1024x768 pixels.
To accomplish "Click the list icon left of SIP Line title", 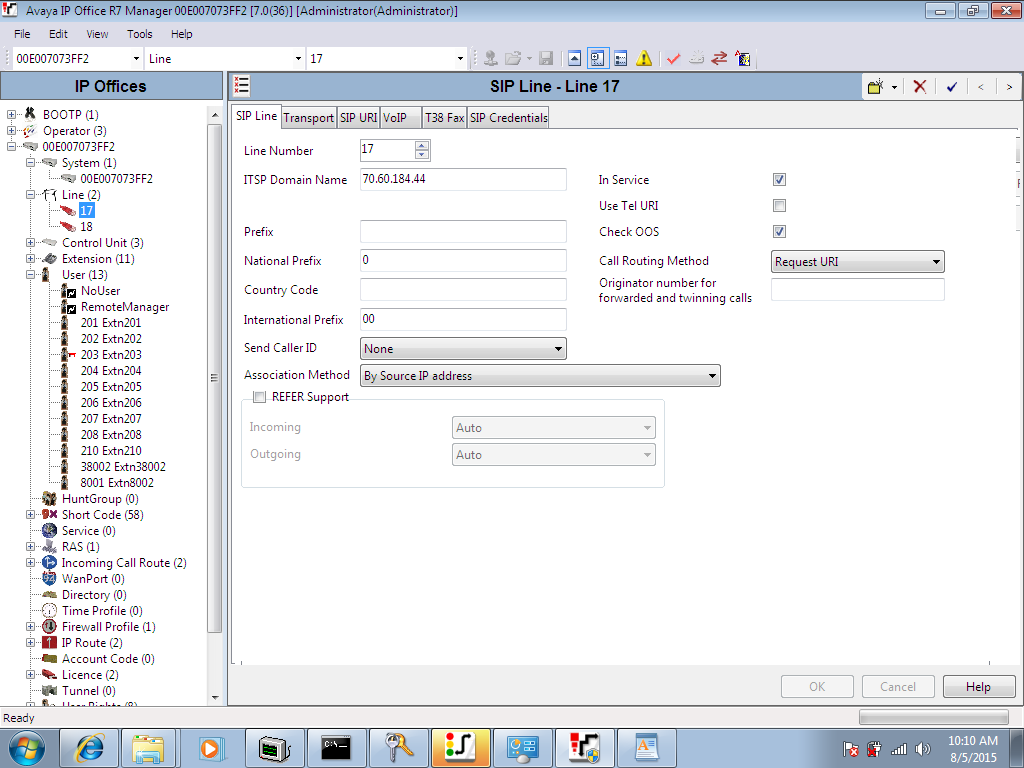I will tap(242, 86).
